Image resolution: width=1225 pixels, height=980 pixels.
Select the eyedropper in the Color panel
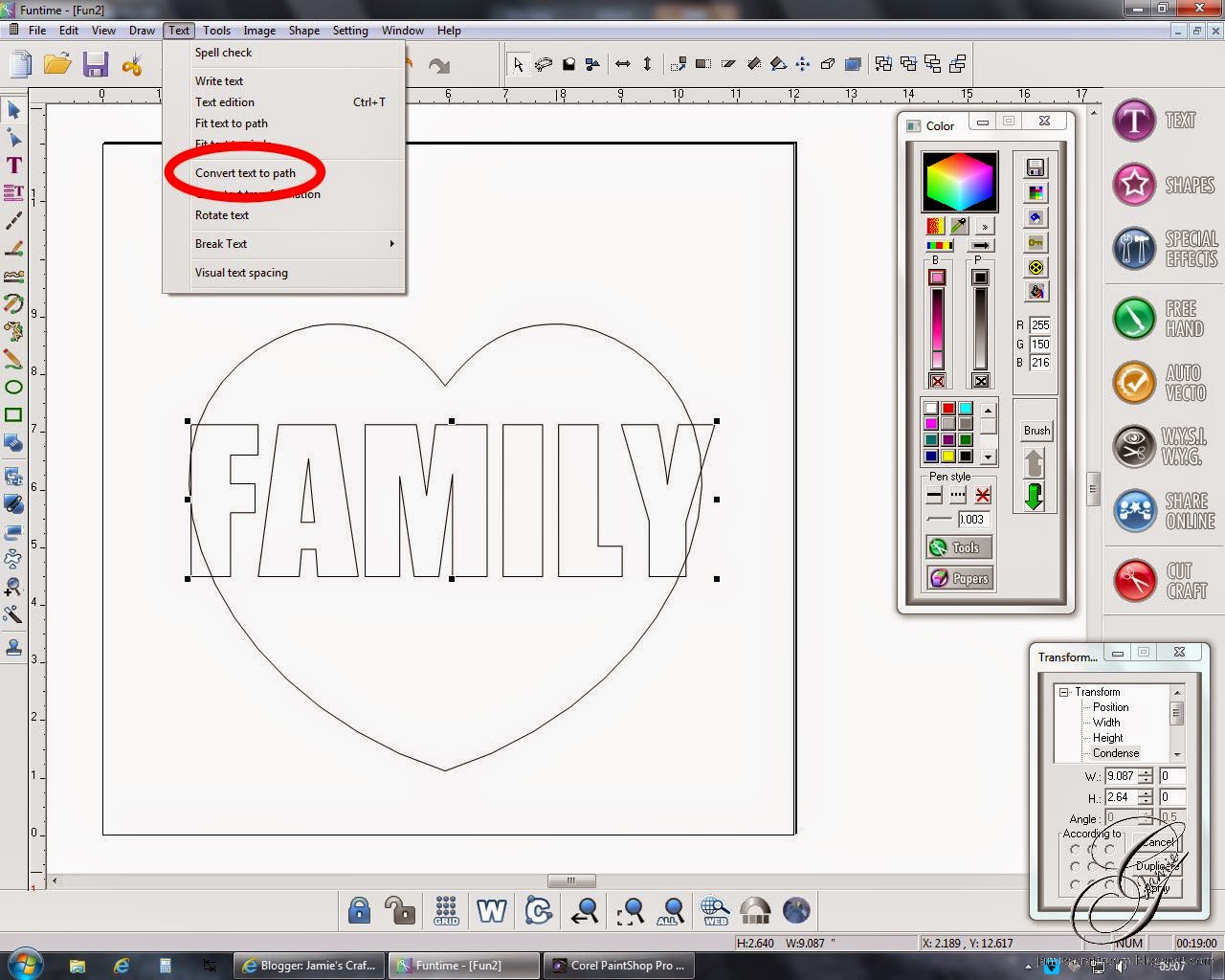[x=960, y=225]
